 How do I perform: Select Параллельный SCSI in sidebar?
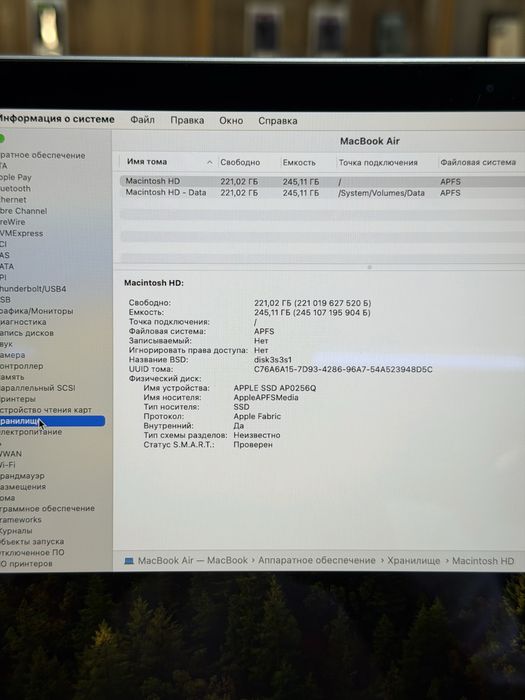tap(38, 388)
